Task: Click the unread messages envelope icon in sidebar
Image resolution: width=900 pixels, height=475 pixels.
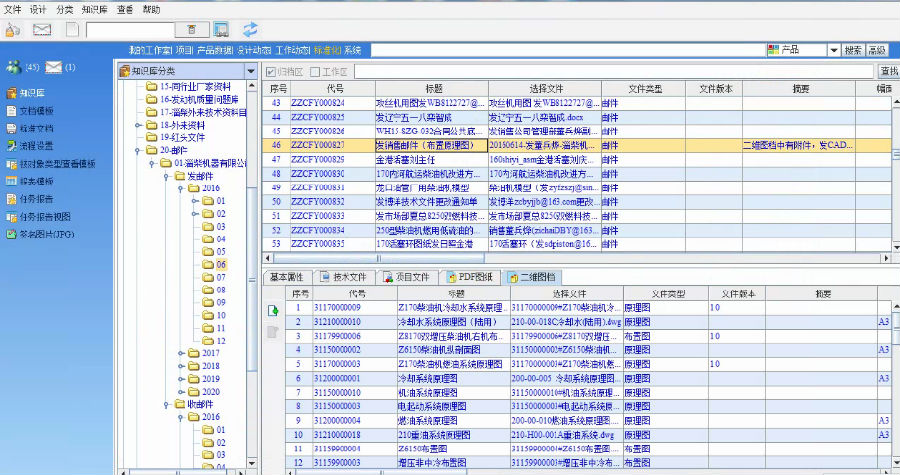Action: (54, 67)
